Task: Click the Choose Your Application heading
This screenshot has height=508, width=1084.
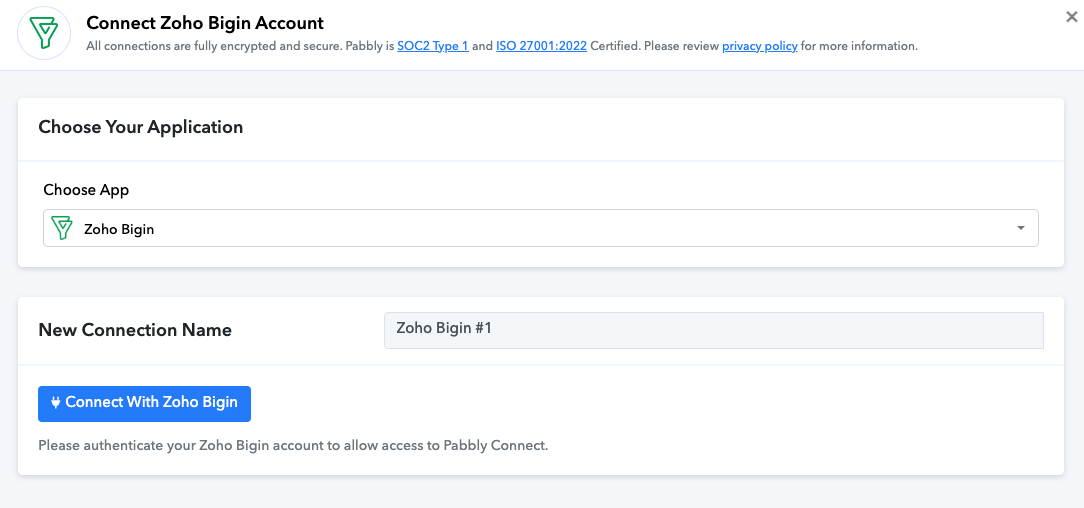Action: click(141, 127)
